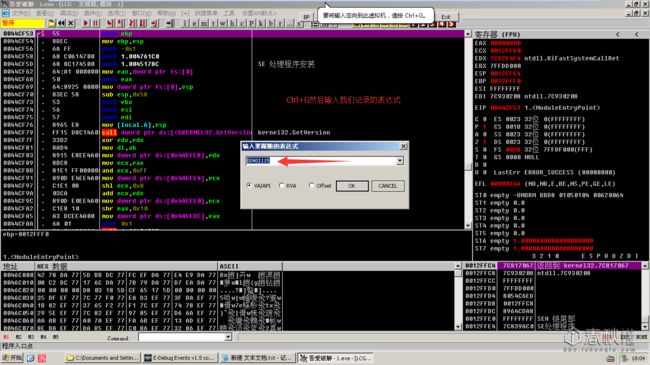The image size is (650, 365).
Task: Show Memory map with 'm' button
Action: point(204,23)
